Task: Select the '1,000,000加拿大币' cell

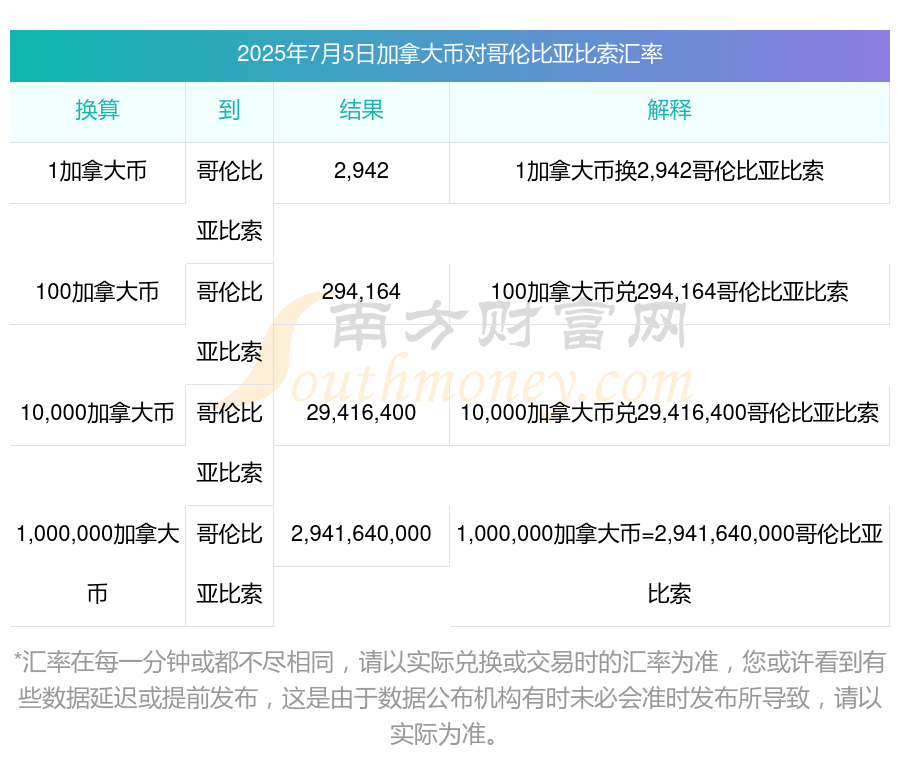Action: click(97, 564)
